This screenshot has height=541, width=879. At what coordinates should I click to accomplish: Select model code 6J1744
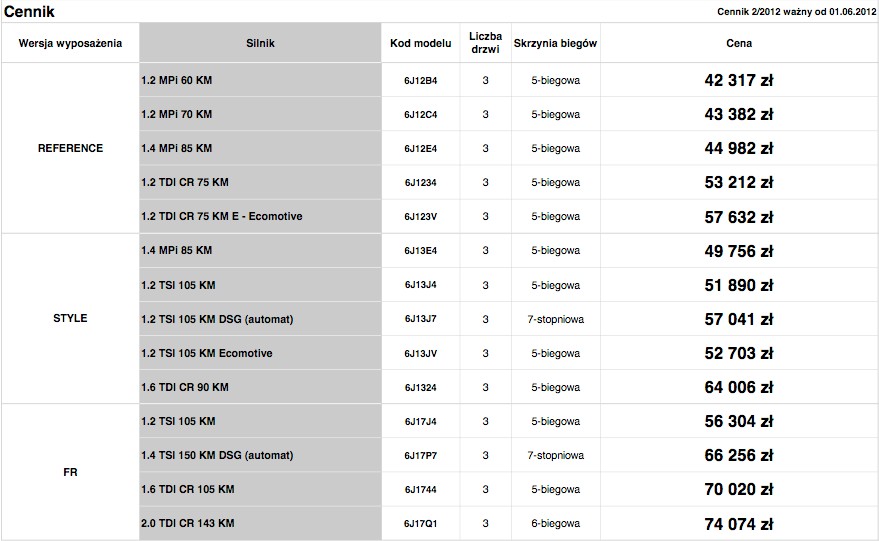(x=420, y=489)
